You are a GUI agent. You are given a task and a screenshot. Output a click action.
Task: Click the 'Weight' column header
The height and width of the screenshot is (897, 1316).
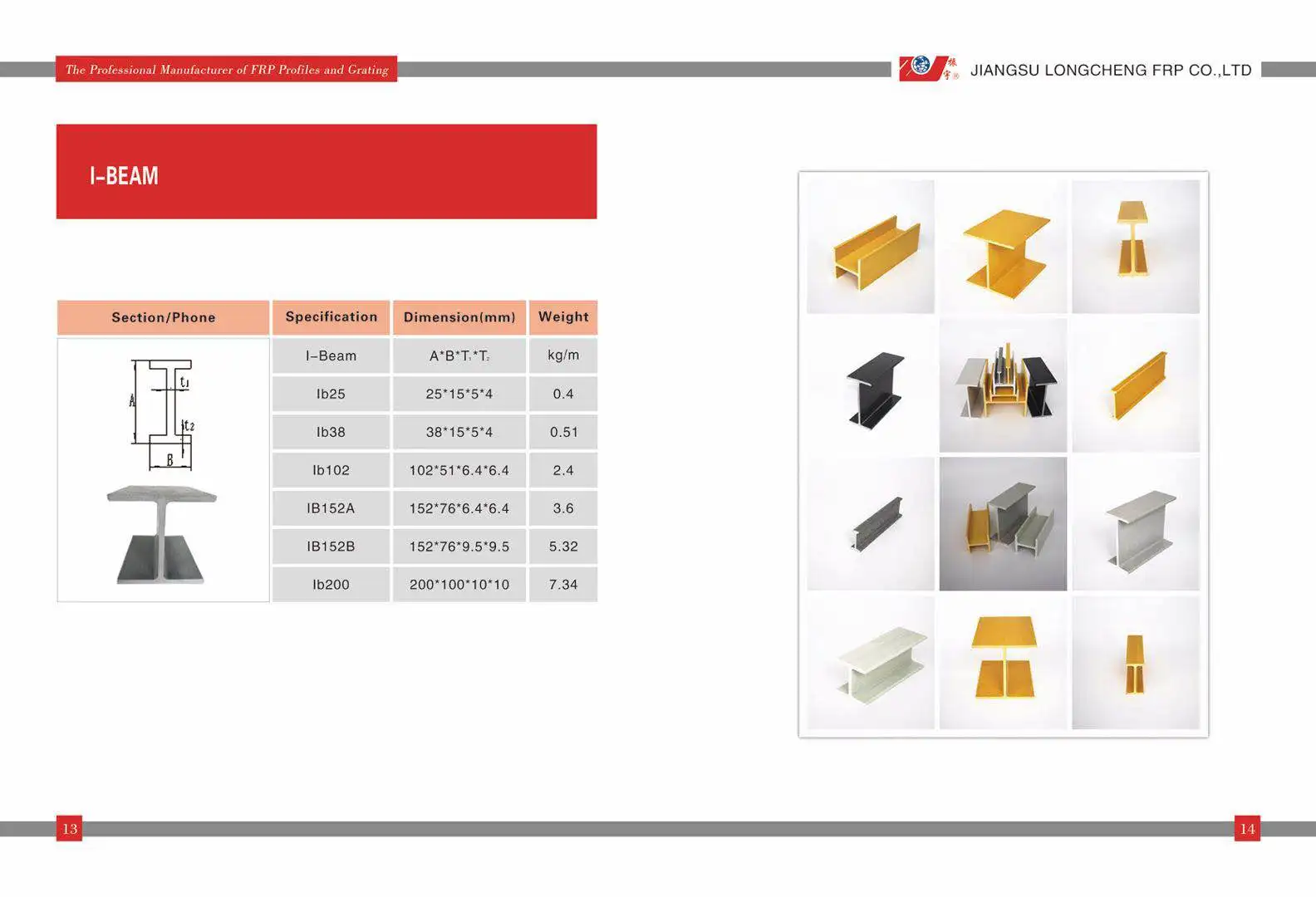tap(563, 317)
